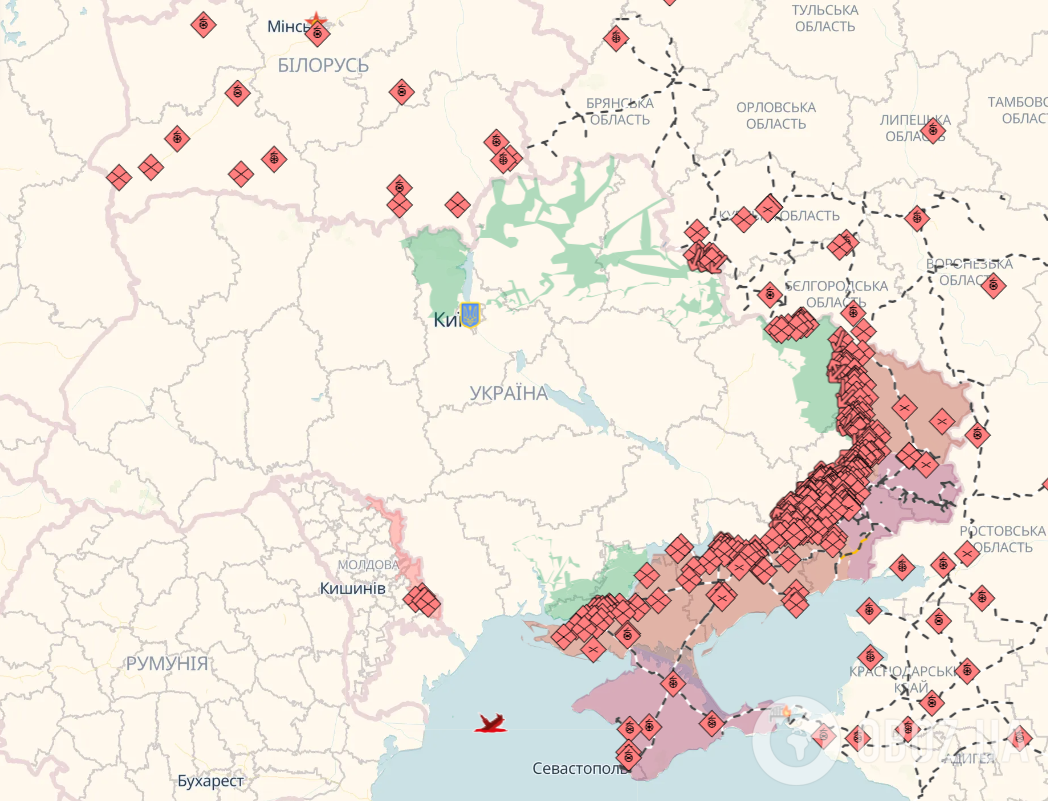Select the marker cluster east of Кишинів
1048x801 pixels.
point(423,600)
